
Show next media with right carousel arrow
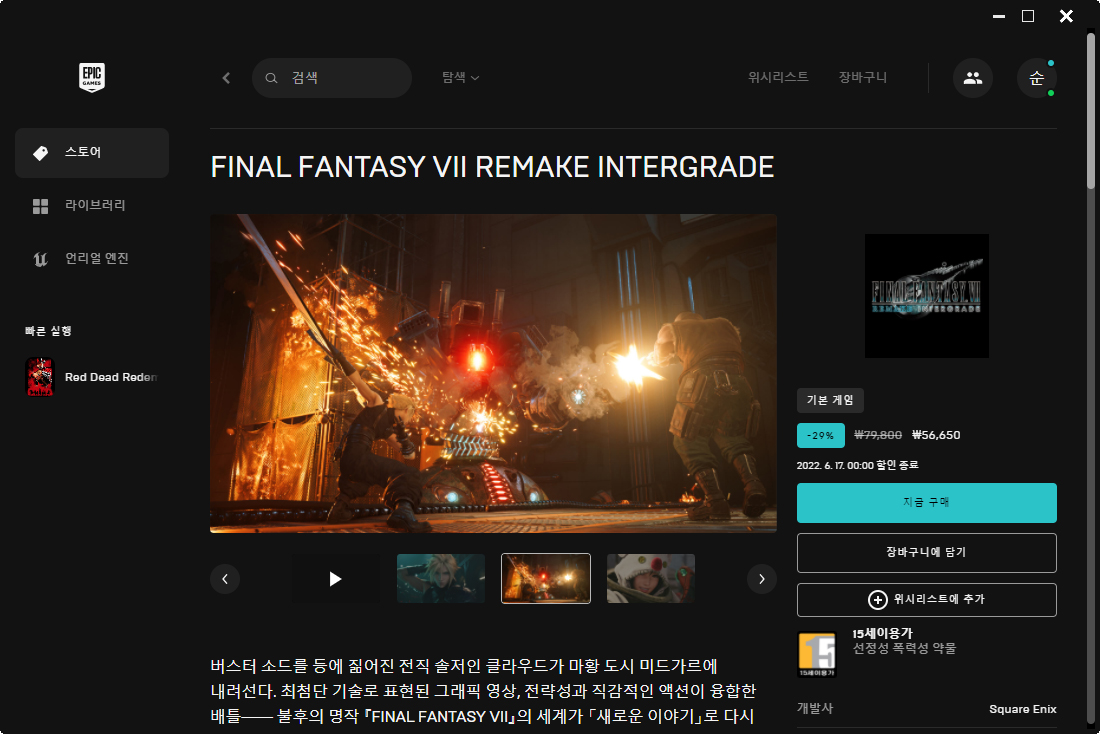[762, 579]
